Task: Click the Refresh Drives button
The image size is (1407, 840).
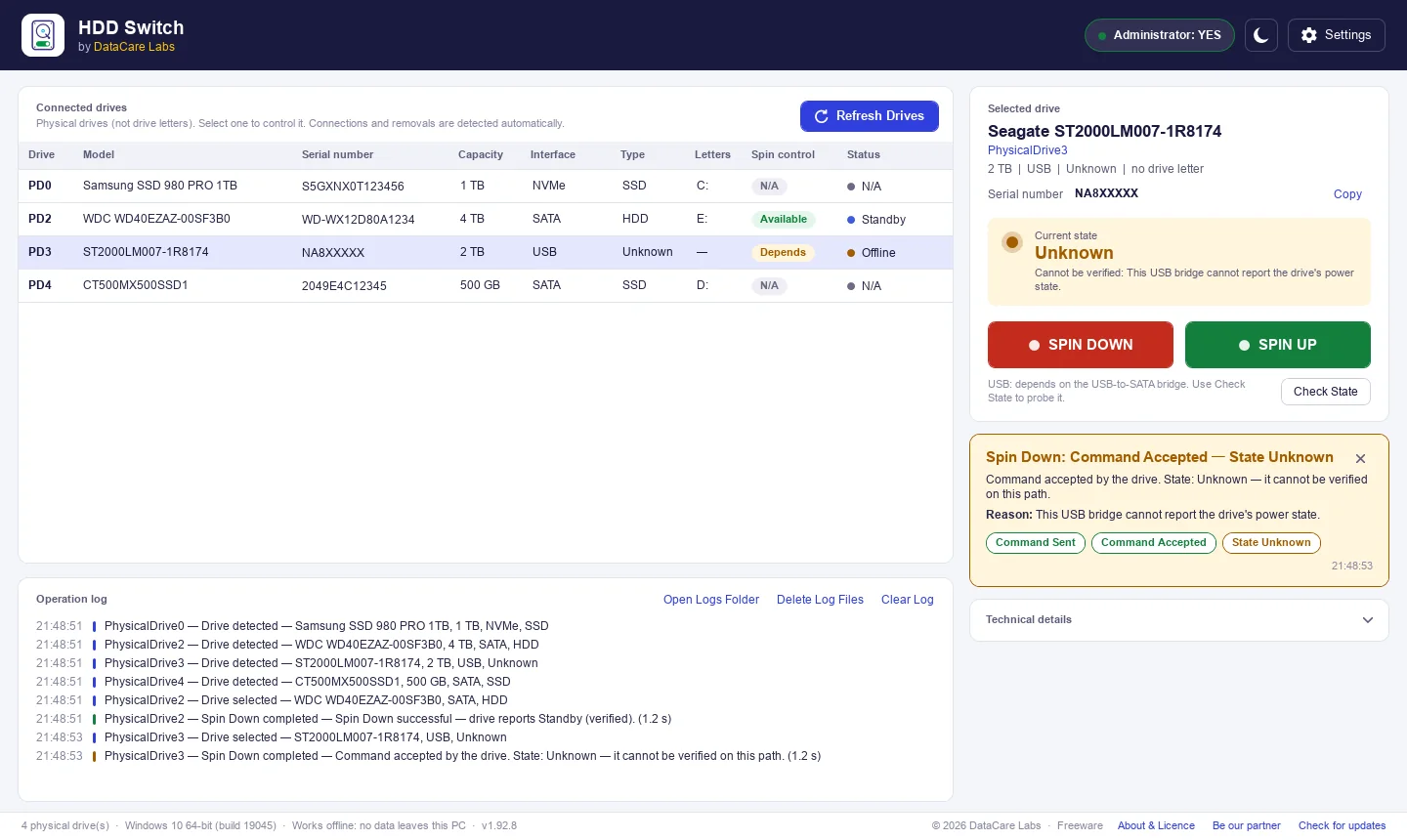Action: point(870,115)
